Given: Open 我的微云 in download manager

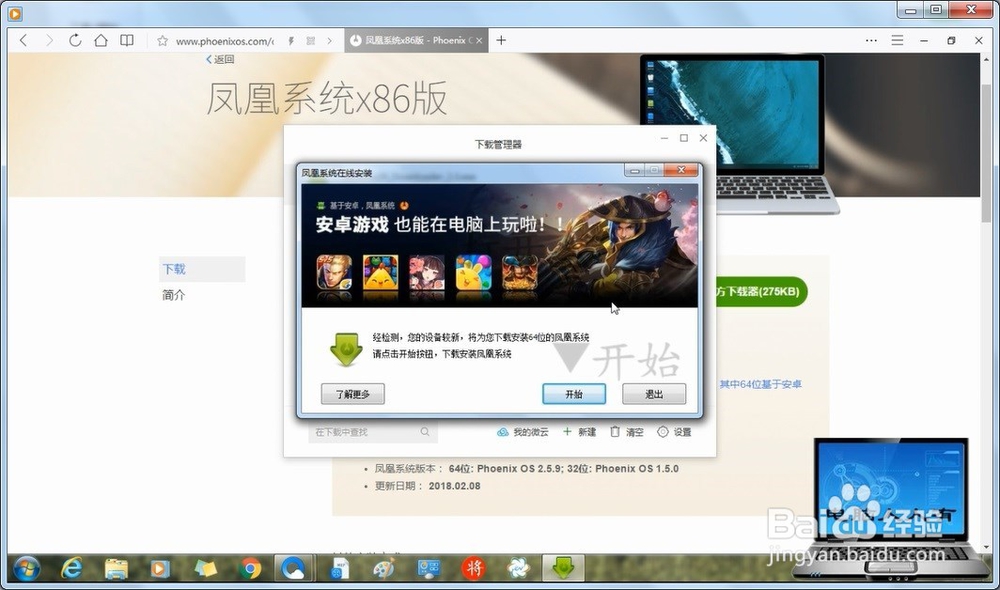Looking at the screenshot, I should (522, 432).
